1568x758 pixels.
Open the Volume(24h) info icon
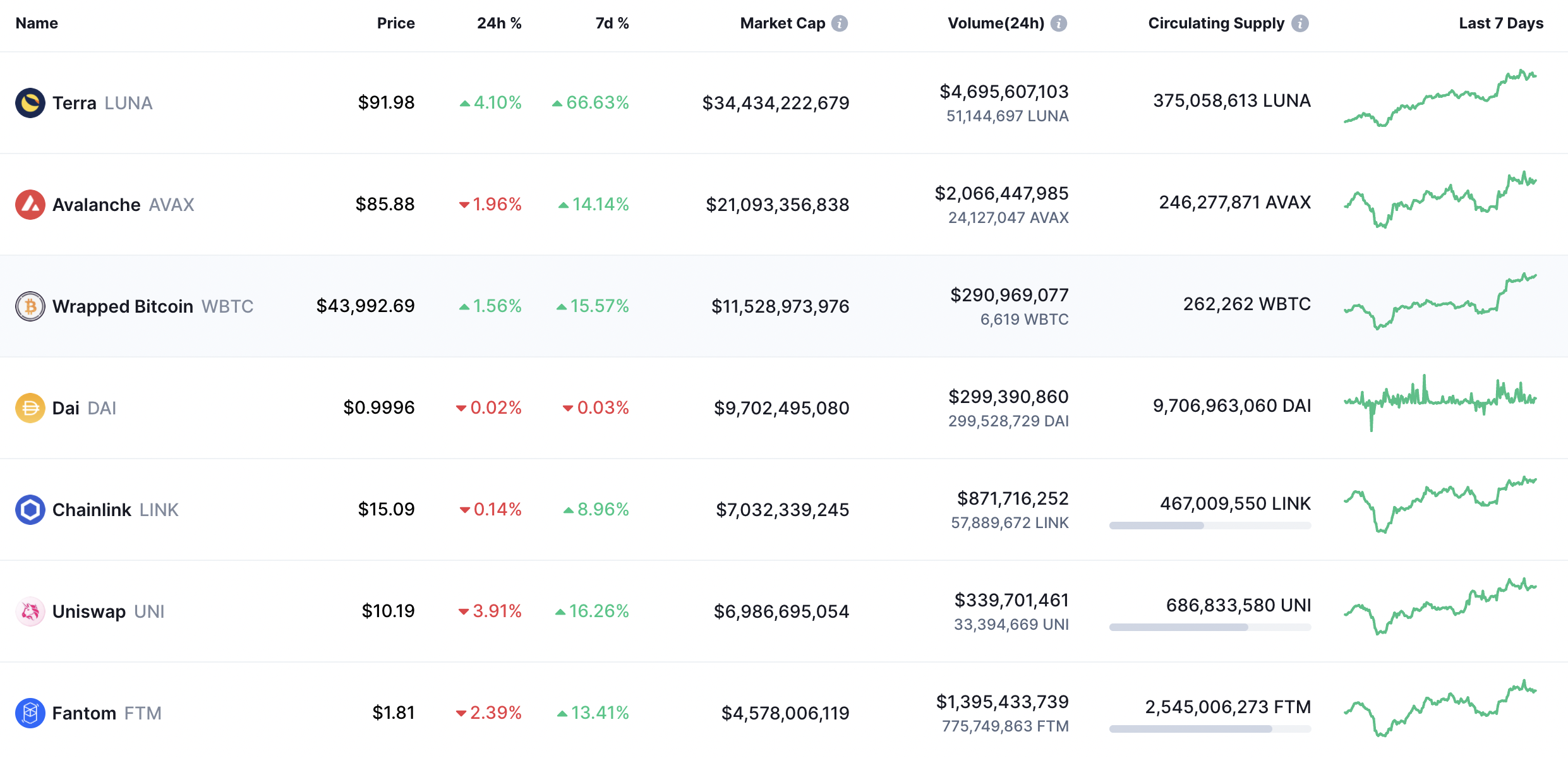pos(1059,23)
